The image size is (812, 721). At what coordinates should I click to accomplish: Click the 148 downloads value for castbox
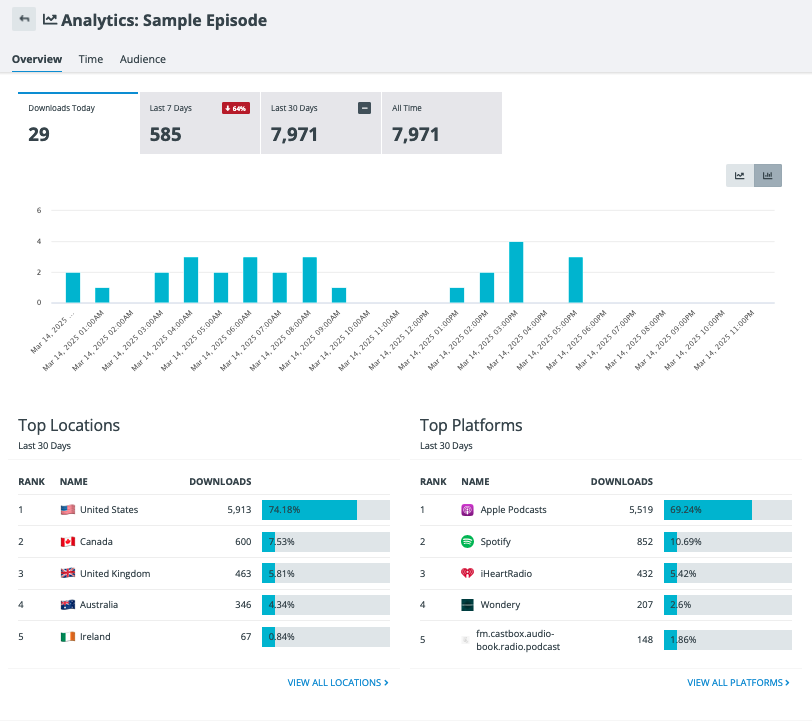[x=645, y=640]
